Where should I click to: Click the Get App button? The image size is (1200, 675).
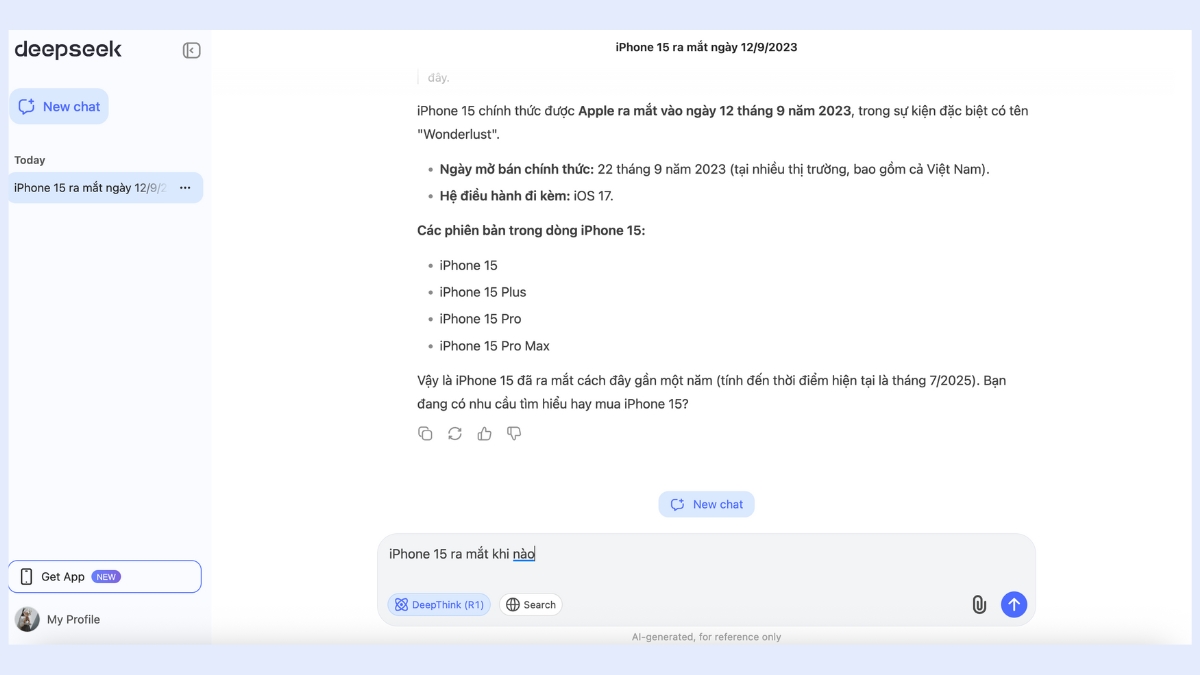coord(63,577)
